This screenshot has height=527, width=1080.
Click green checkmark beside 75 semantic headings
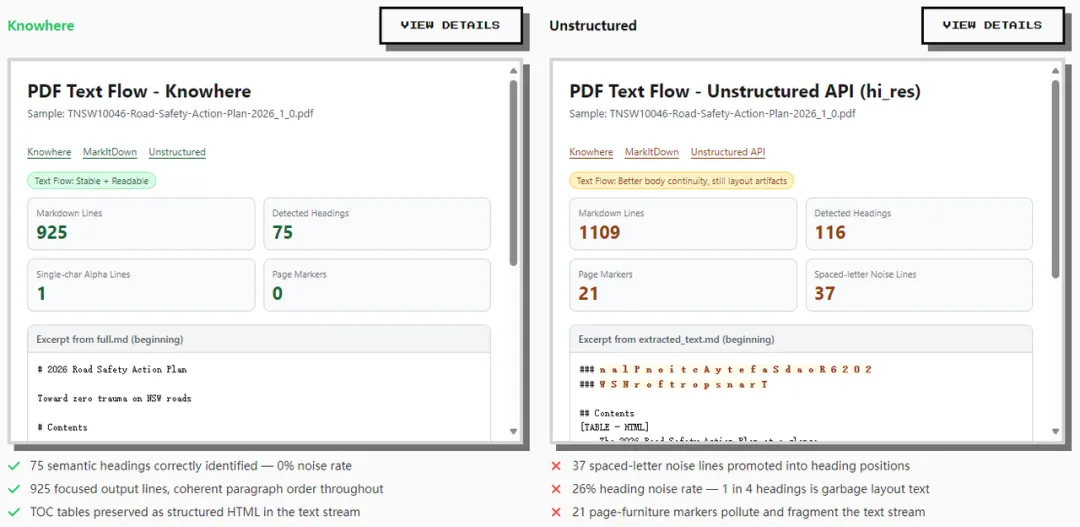14,466
